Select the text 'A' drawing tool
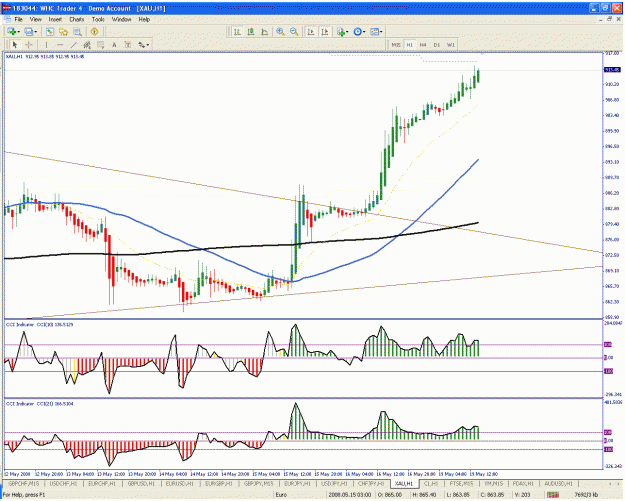 114,45
